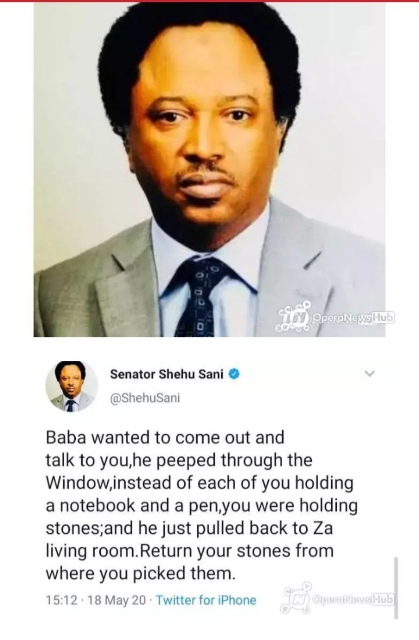Click the OperaNews watermark text on the photo
This screenshot has height=640, width=419.
click(x=342, y=317)
